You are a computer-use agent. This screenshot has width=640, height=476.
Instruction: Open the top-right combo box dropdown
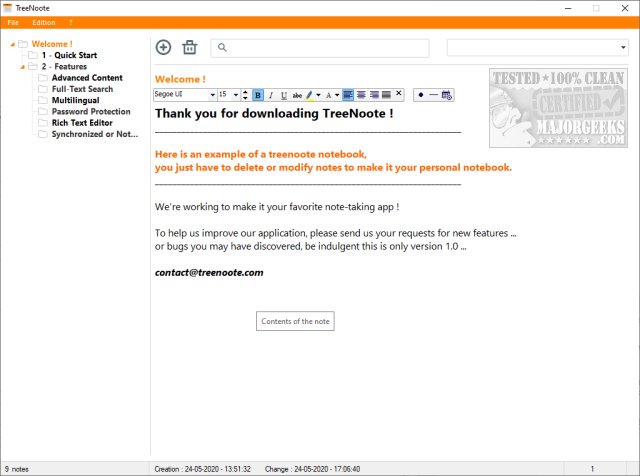pyautogui.click(x=623, y=48)
